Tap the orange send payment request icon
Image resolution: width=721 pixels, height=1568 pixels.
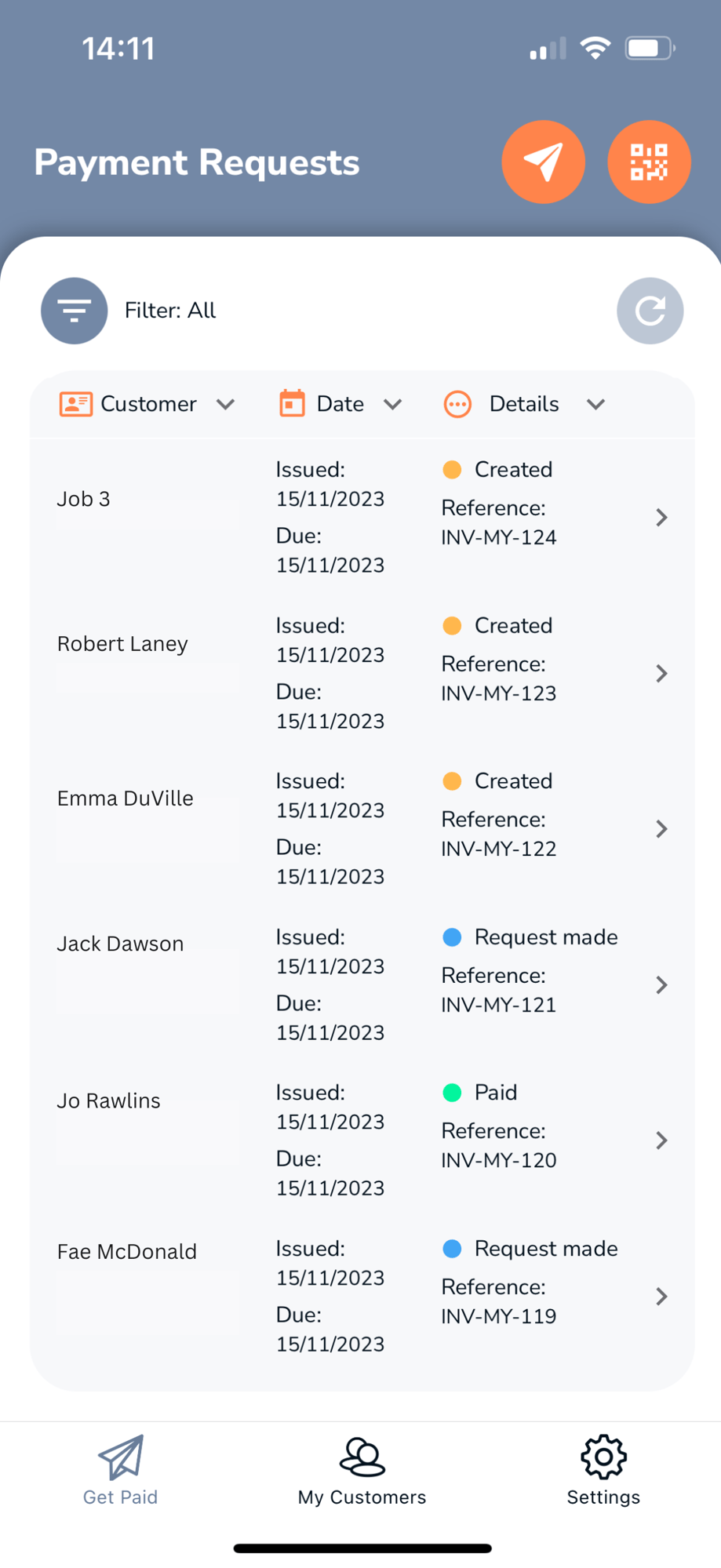(543, 162)
